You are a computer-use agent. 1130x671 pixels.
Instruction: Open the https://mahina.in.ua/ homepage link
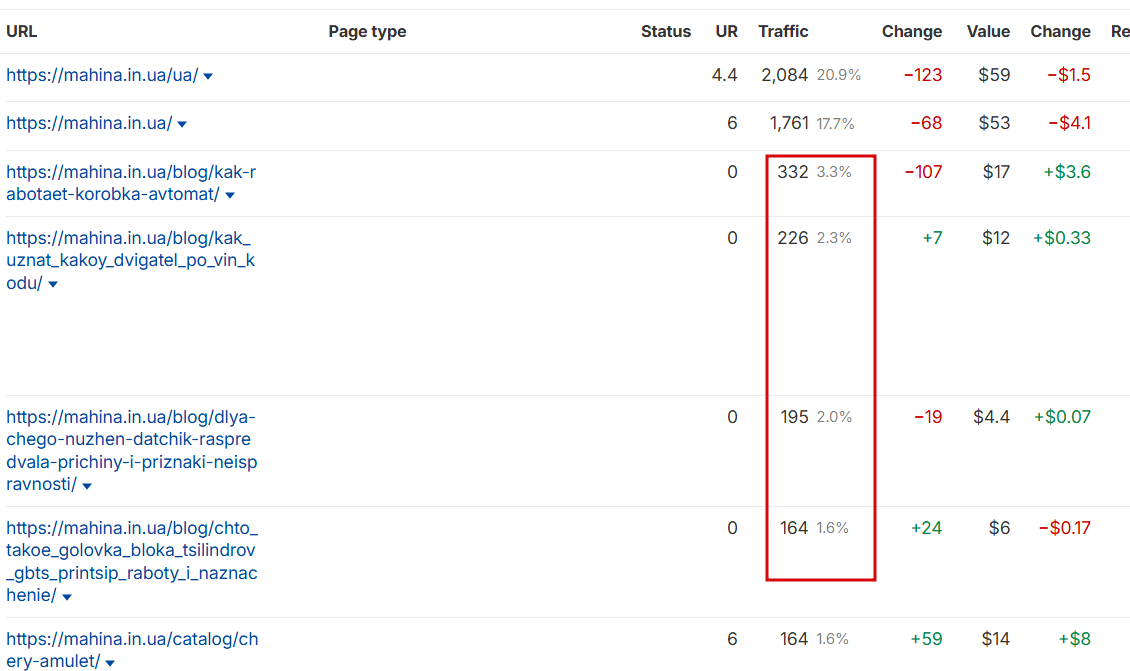[x=89, y=123]
